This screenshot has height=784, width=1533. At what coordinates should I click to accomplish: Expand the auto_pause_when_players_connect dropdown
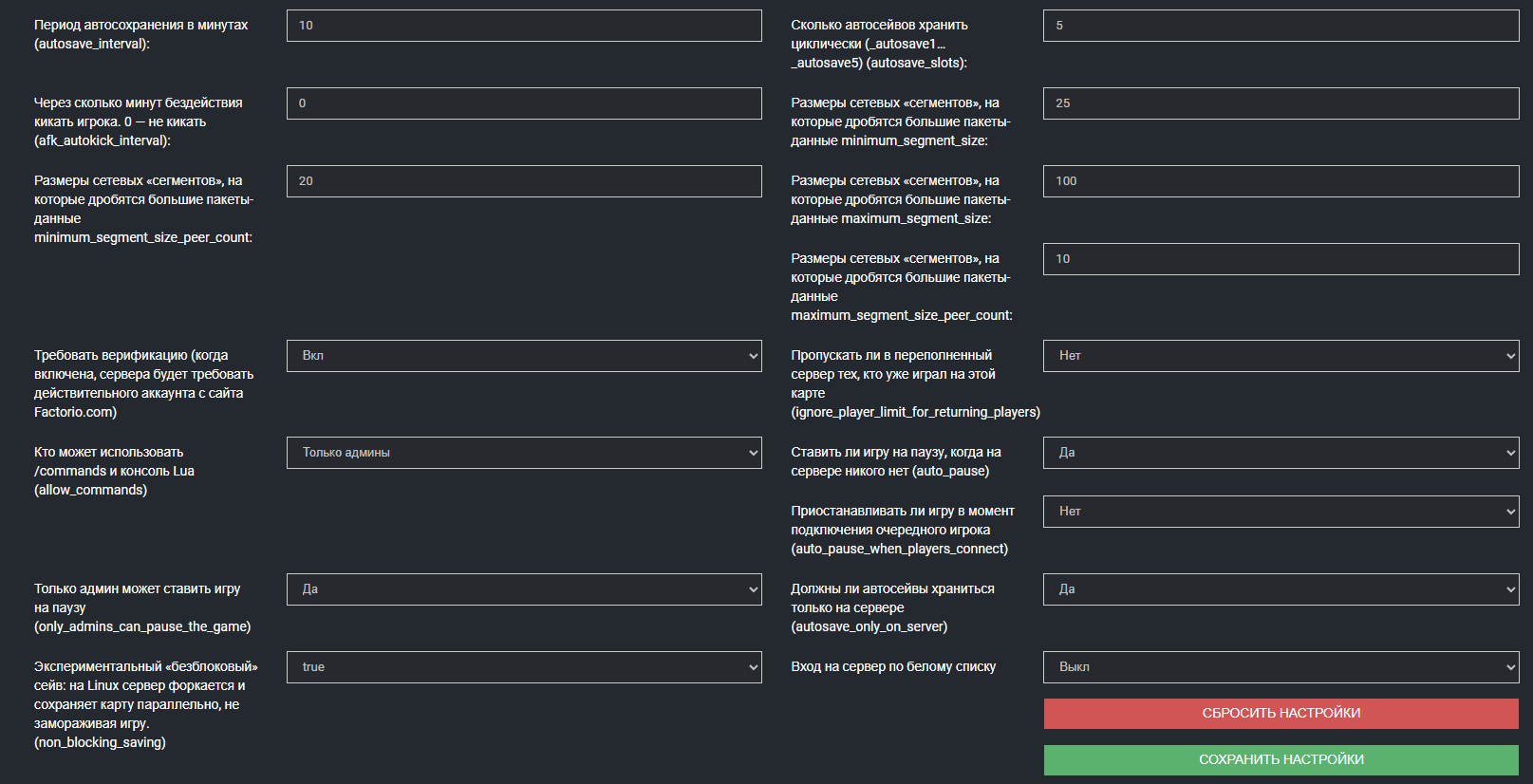1280,512
